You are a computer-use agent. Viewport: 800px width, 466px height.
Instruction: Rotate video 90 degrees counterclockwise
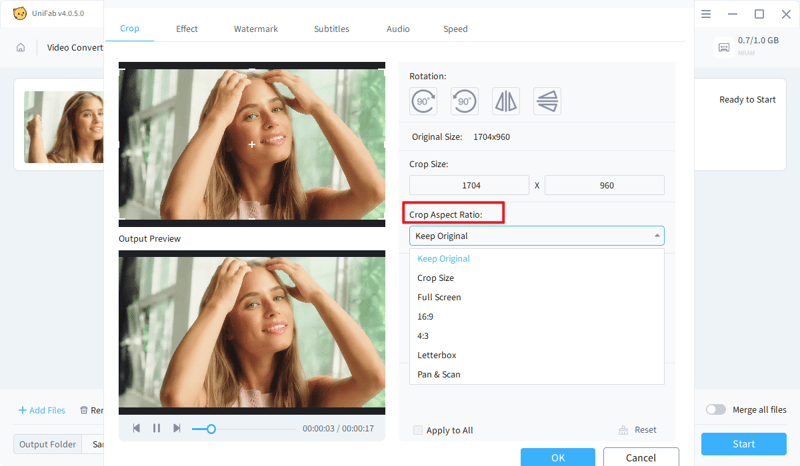pyautogui.click(x=464, y=101)
